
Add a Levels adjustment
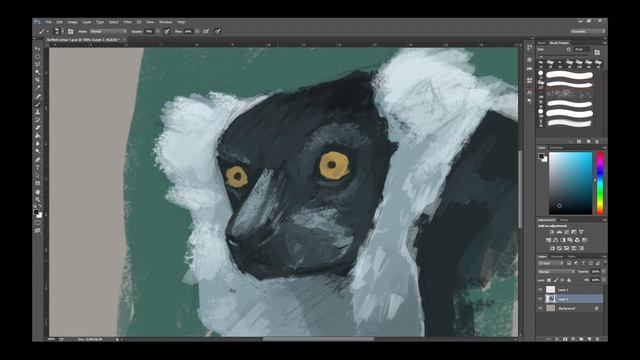click(x=559, y=232)
